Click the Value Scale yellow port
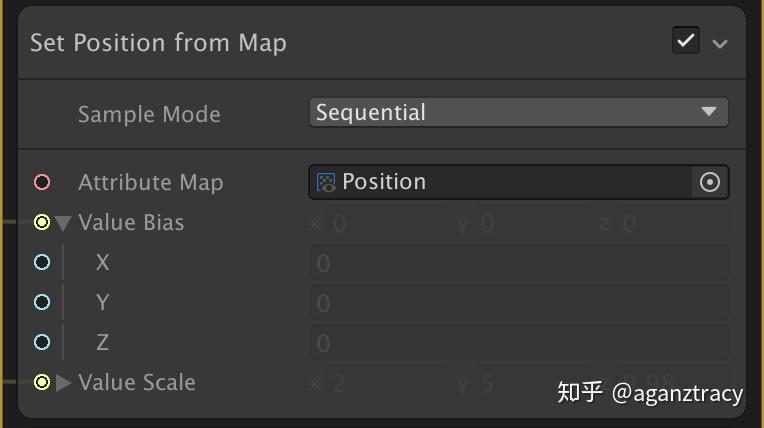 (x=42, y=382)
